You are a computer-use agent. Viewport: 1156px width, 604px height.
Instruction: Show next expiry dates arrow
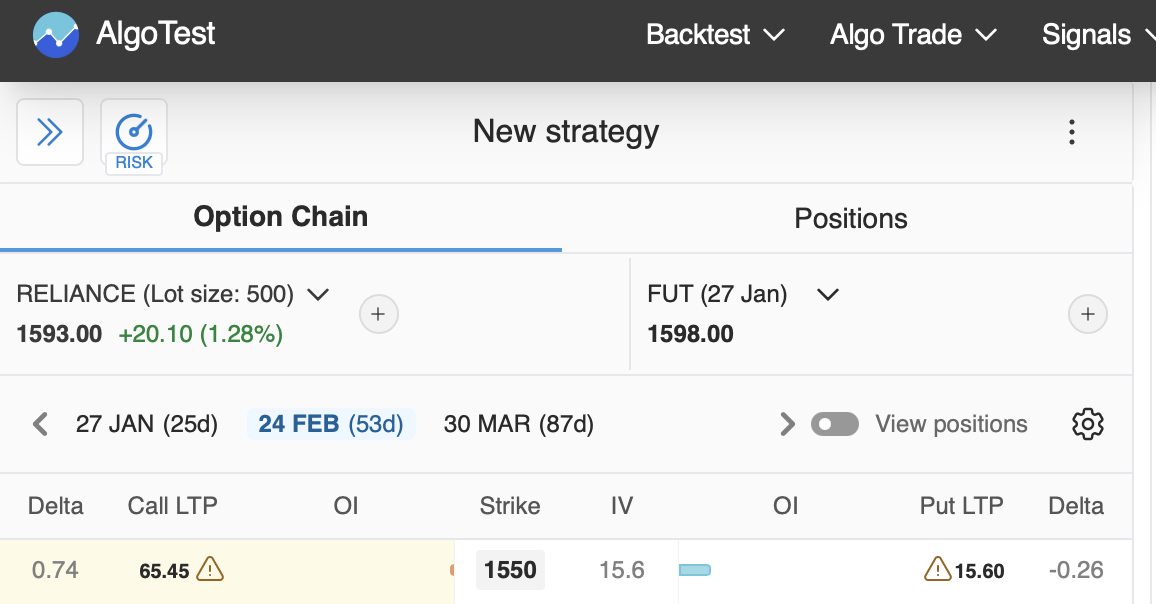[787, 424]
